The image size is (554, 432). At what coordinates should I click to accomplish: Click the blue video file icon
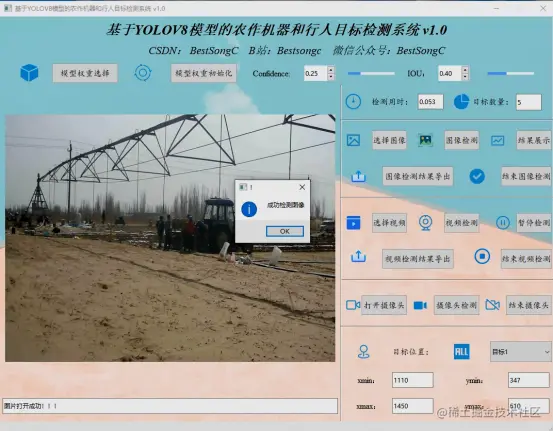tap(353, 223)
